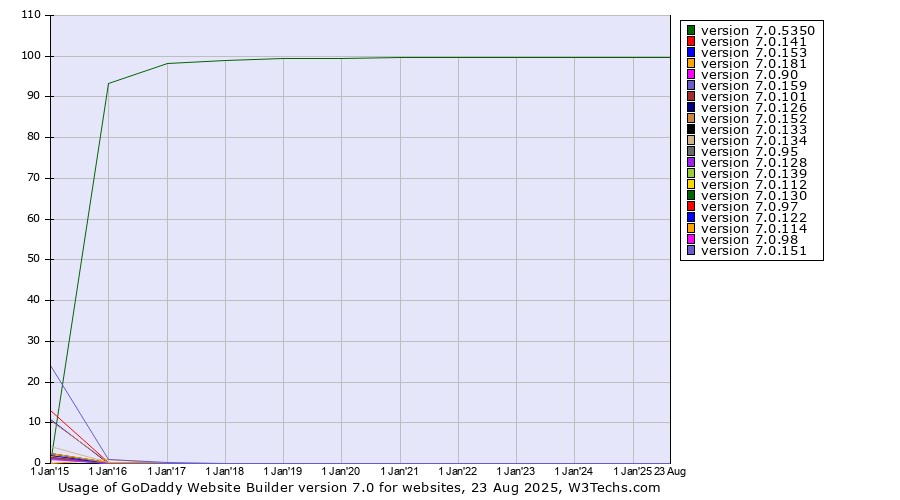Click the black swatch for version 7.0.133
The image size is (900, 500).
pos(691,129)
